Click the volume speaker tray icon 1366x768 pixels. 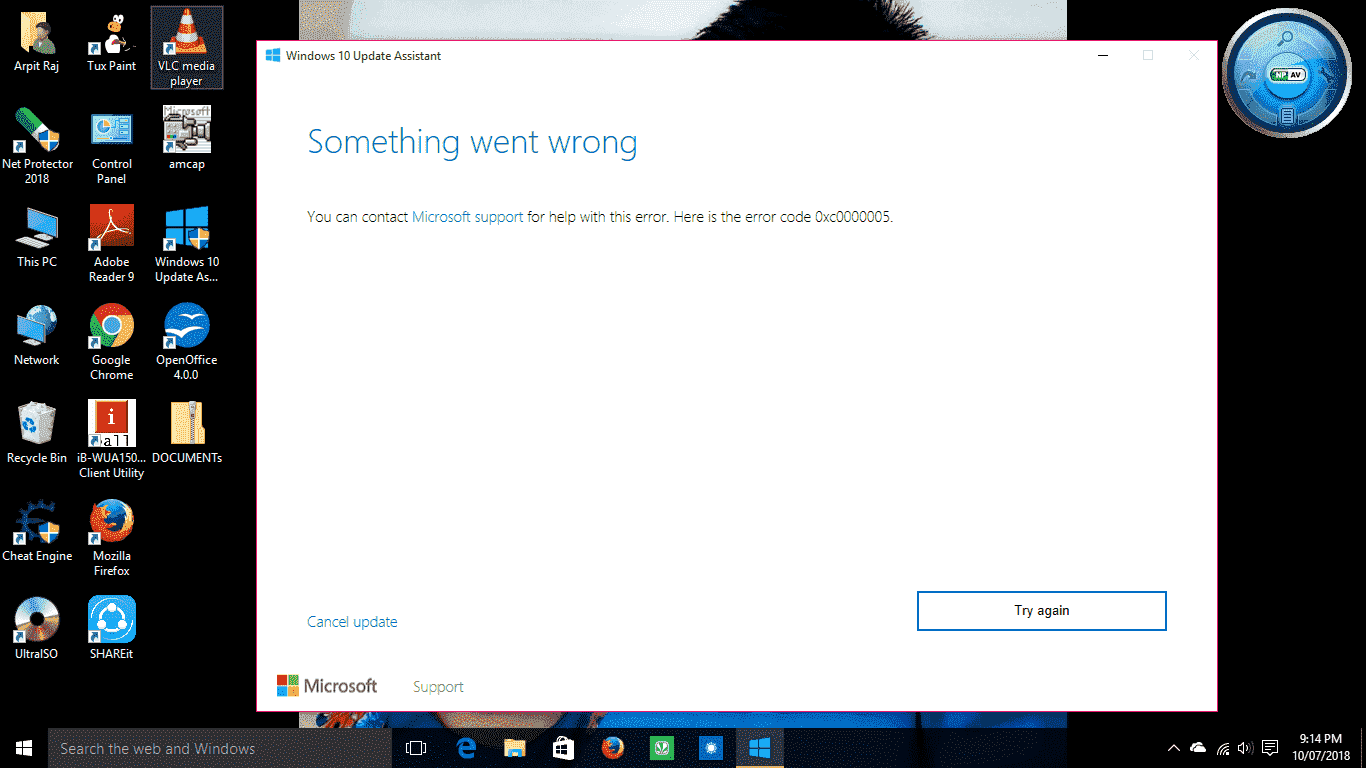point(1245,748)
